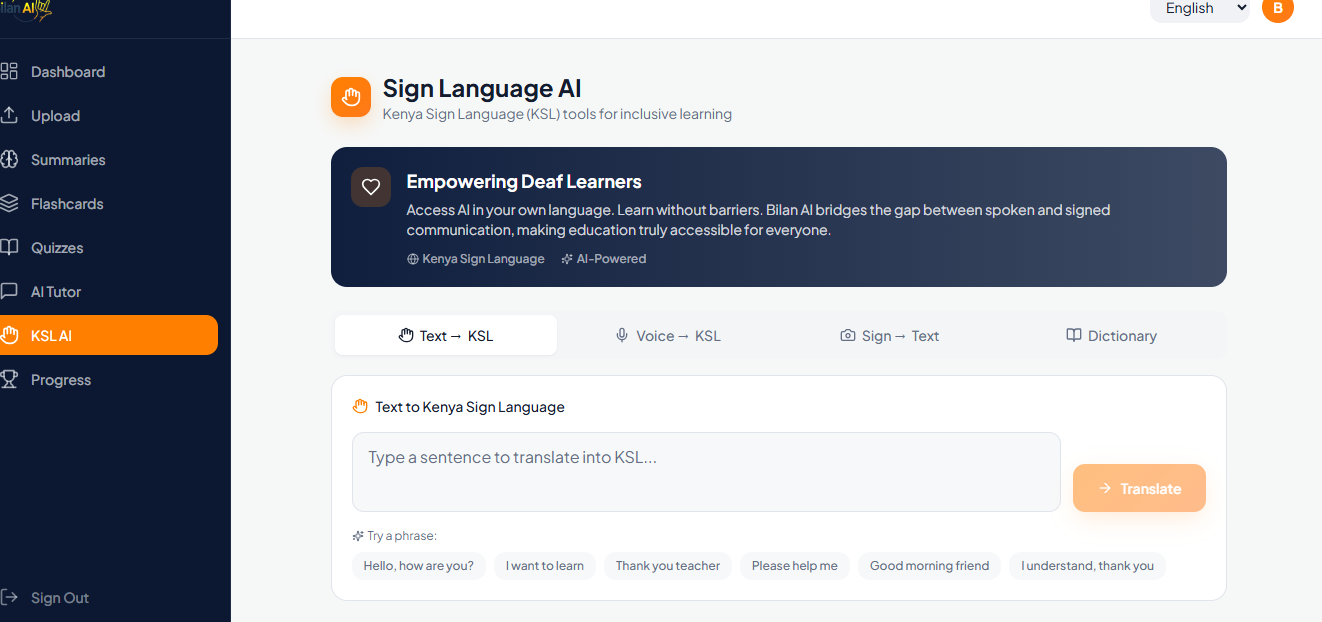Click the Upload arrow icon
This screenshot has height=622, width=1322.
pyautogui.click(x=9, y=115)
